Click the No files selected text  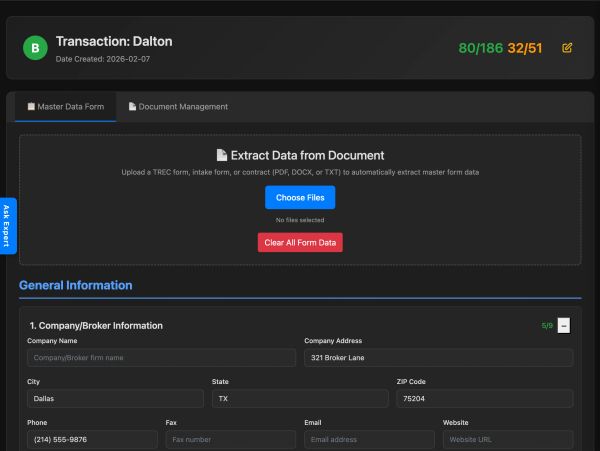pos(300,220)
